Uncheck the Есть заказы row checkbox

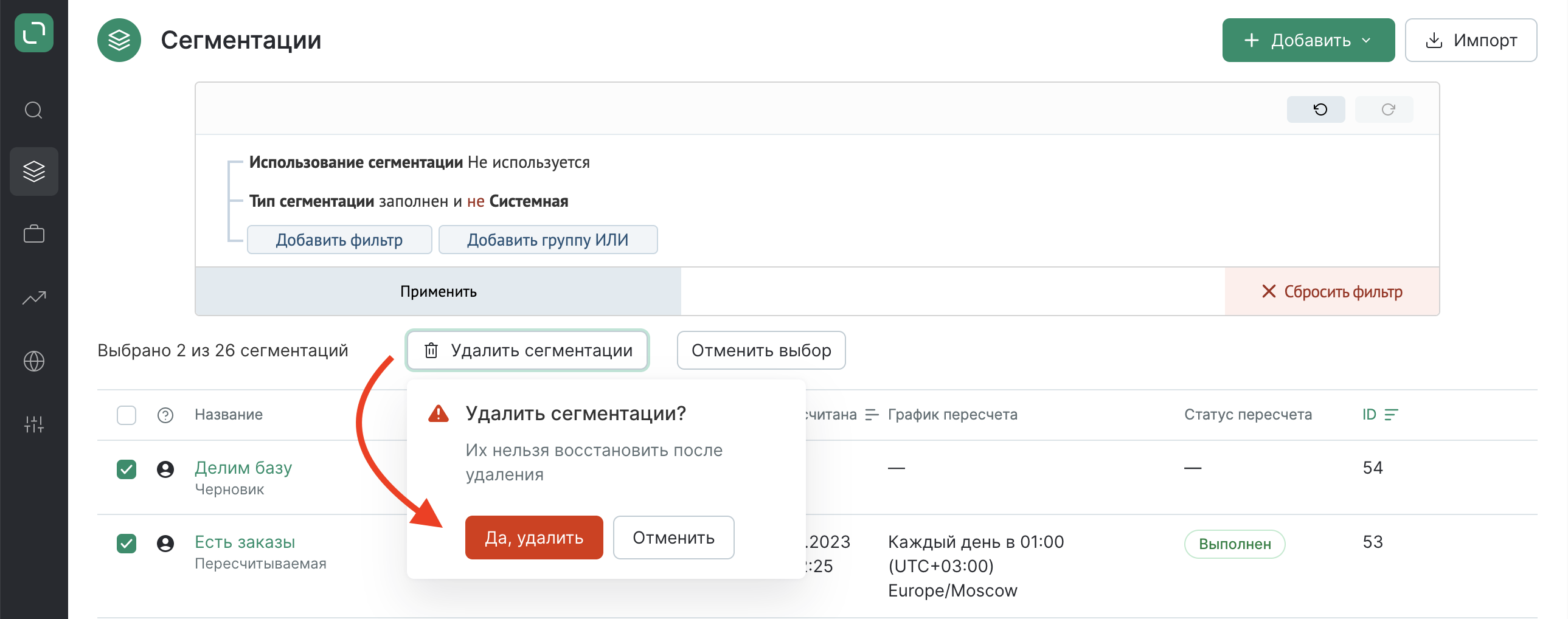click(127, 543)
